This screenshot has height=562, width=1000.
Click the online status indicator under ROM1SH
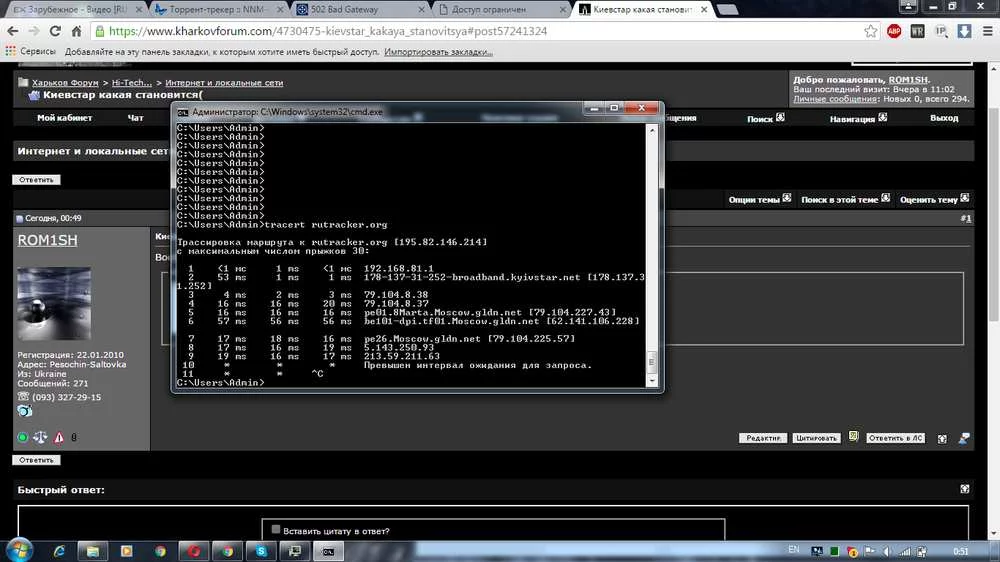22,438
